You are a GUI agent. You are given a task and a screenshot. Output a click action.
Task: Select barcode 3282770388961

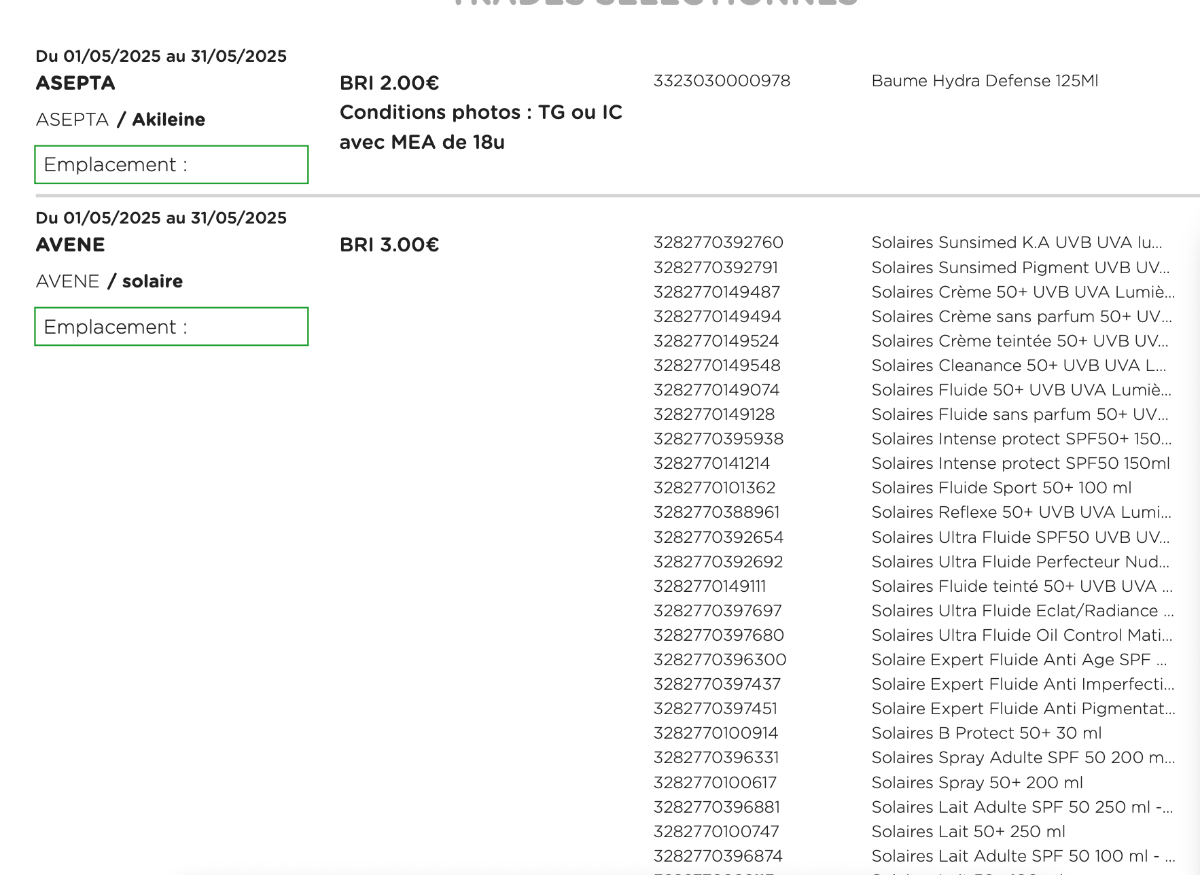point(717,513)
